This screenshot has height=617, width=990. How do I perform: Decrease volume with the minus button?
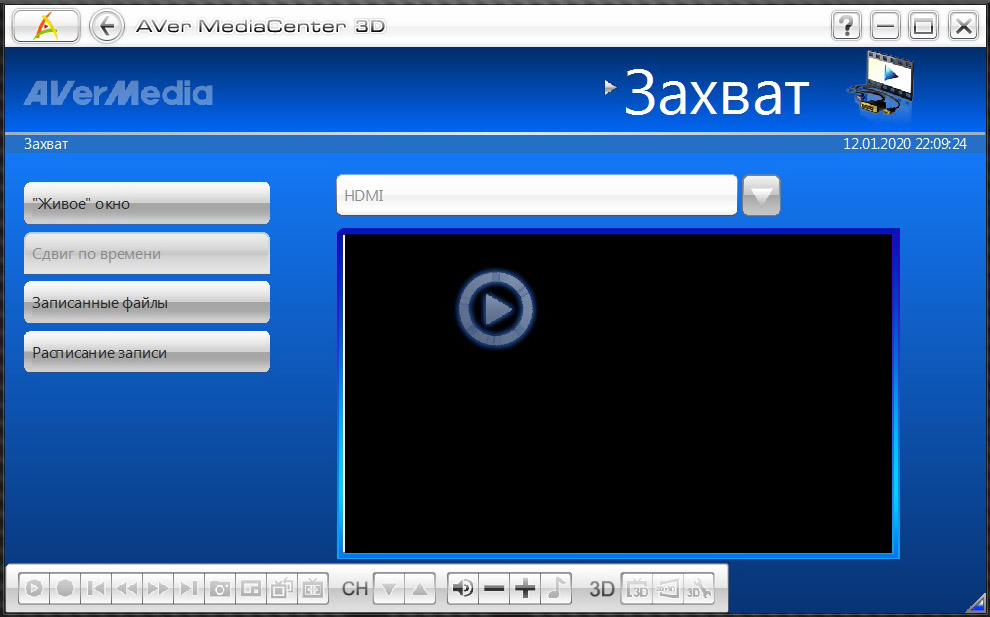coord(494,589)
